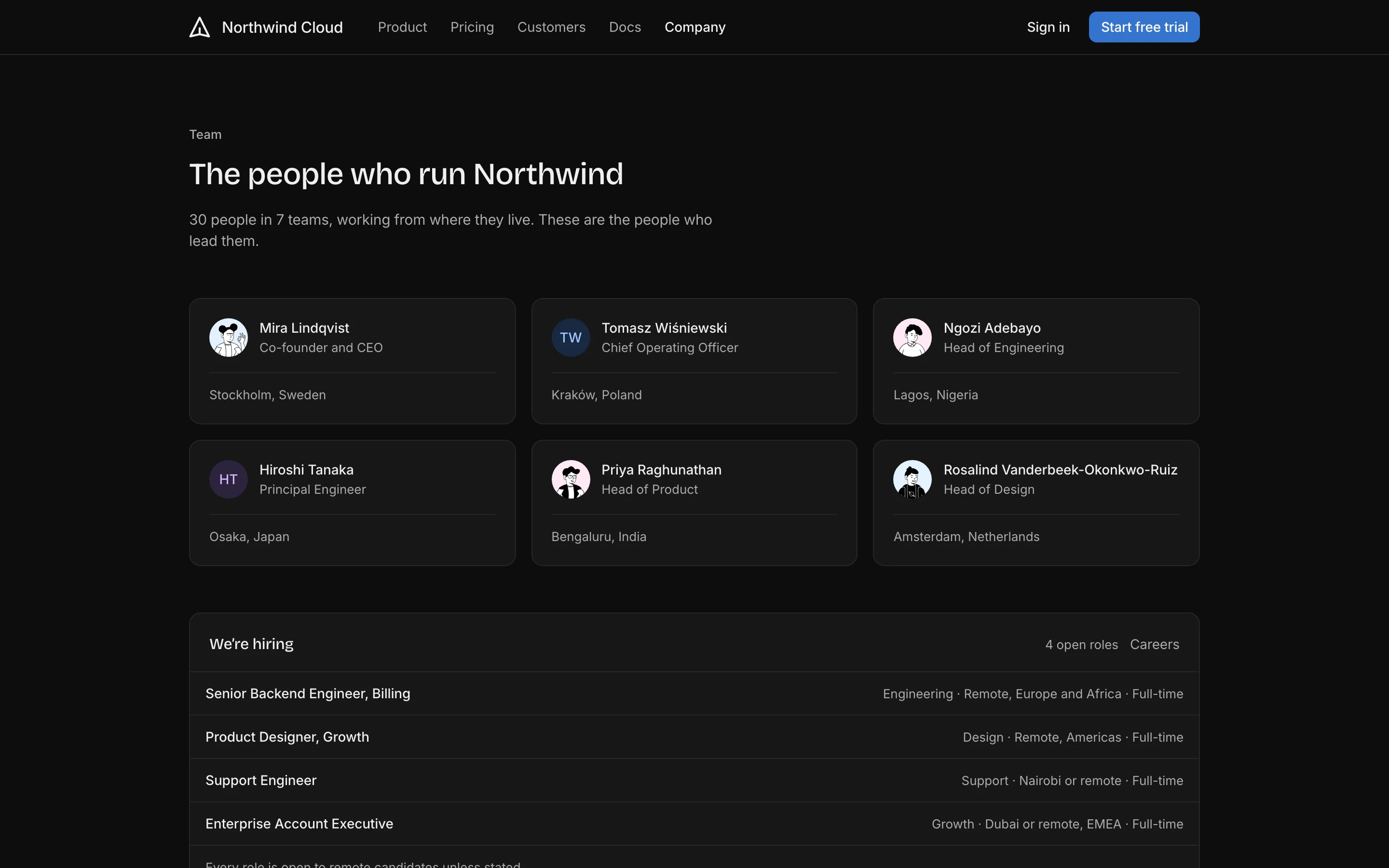Open the Customers nav item
This screenshot has height=868, width=1389.
(551, 27)
